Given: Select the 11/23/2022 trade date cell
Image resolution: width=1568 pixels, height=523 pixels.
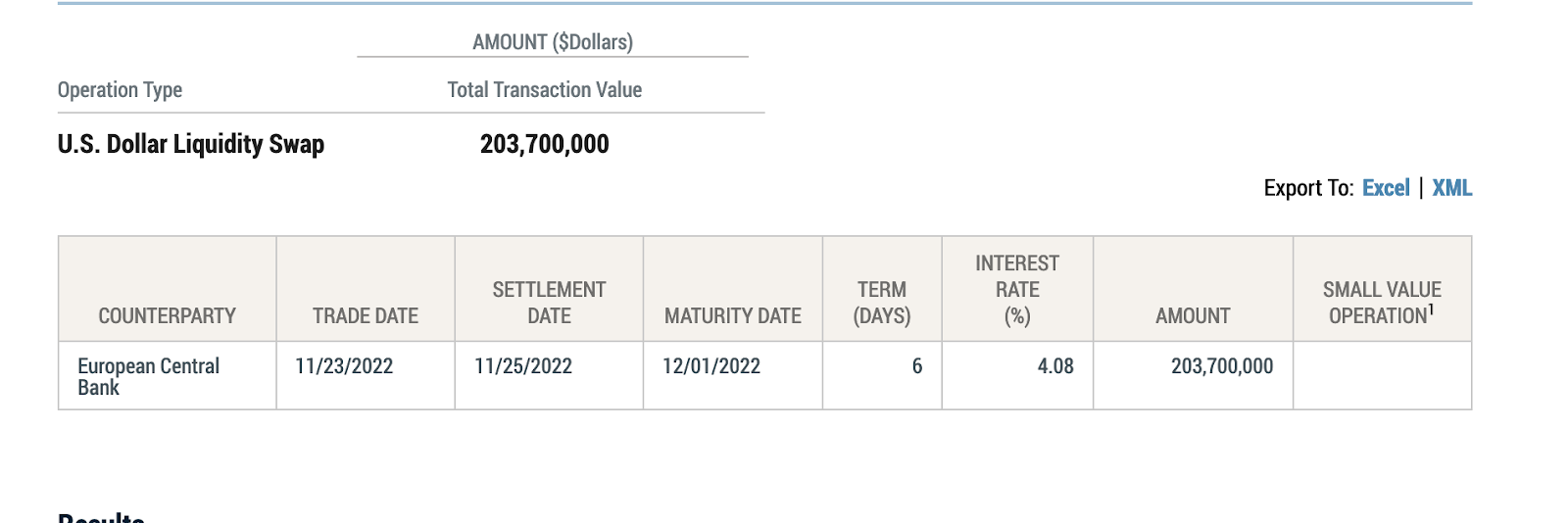Looking at the screenshot, I should tap(344, 366).
